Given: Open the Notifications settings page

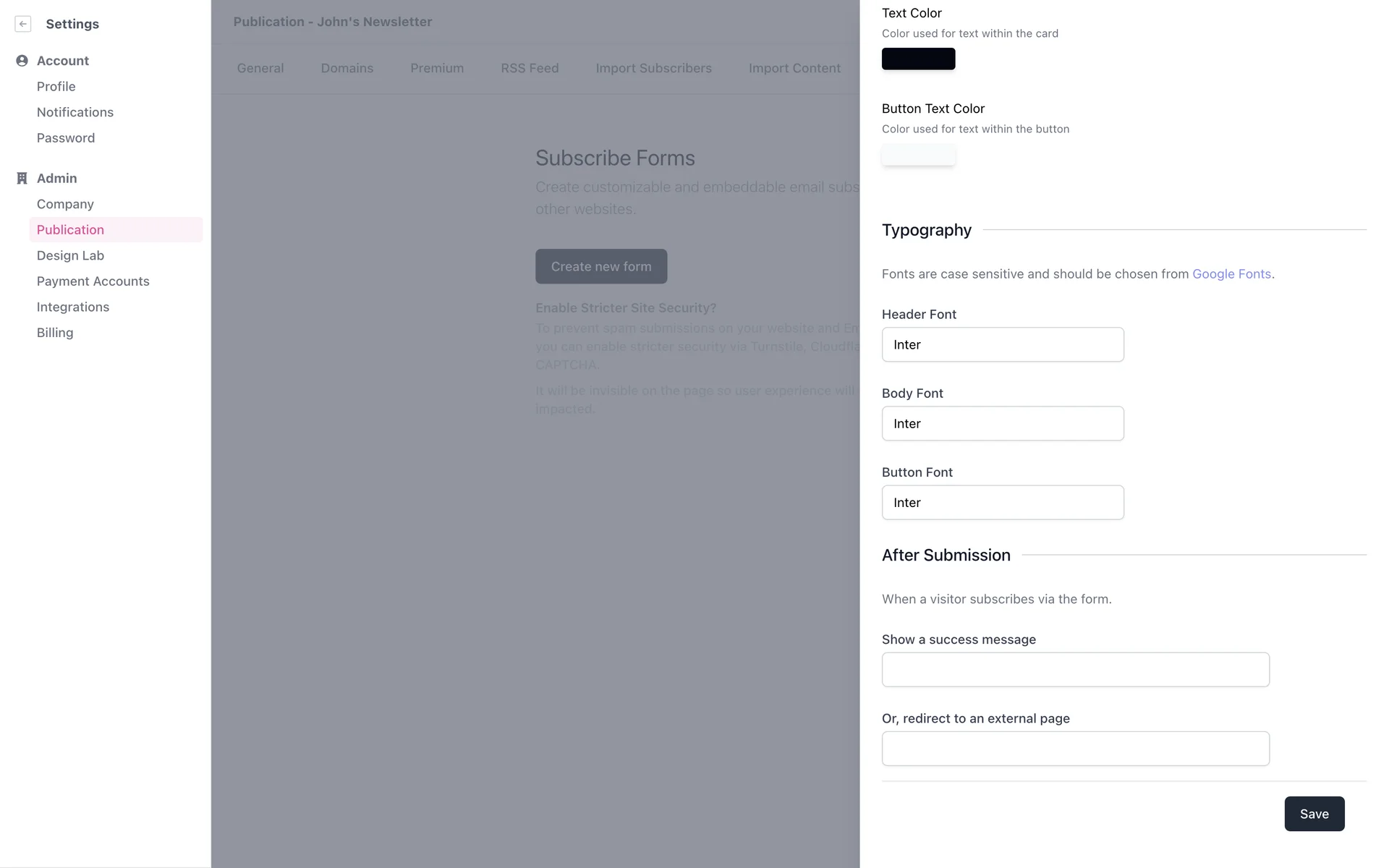Looking at the screenshot, I should [x=75, y=112].
